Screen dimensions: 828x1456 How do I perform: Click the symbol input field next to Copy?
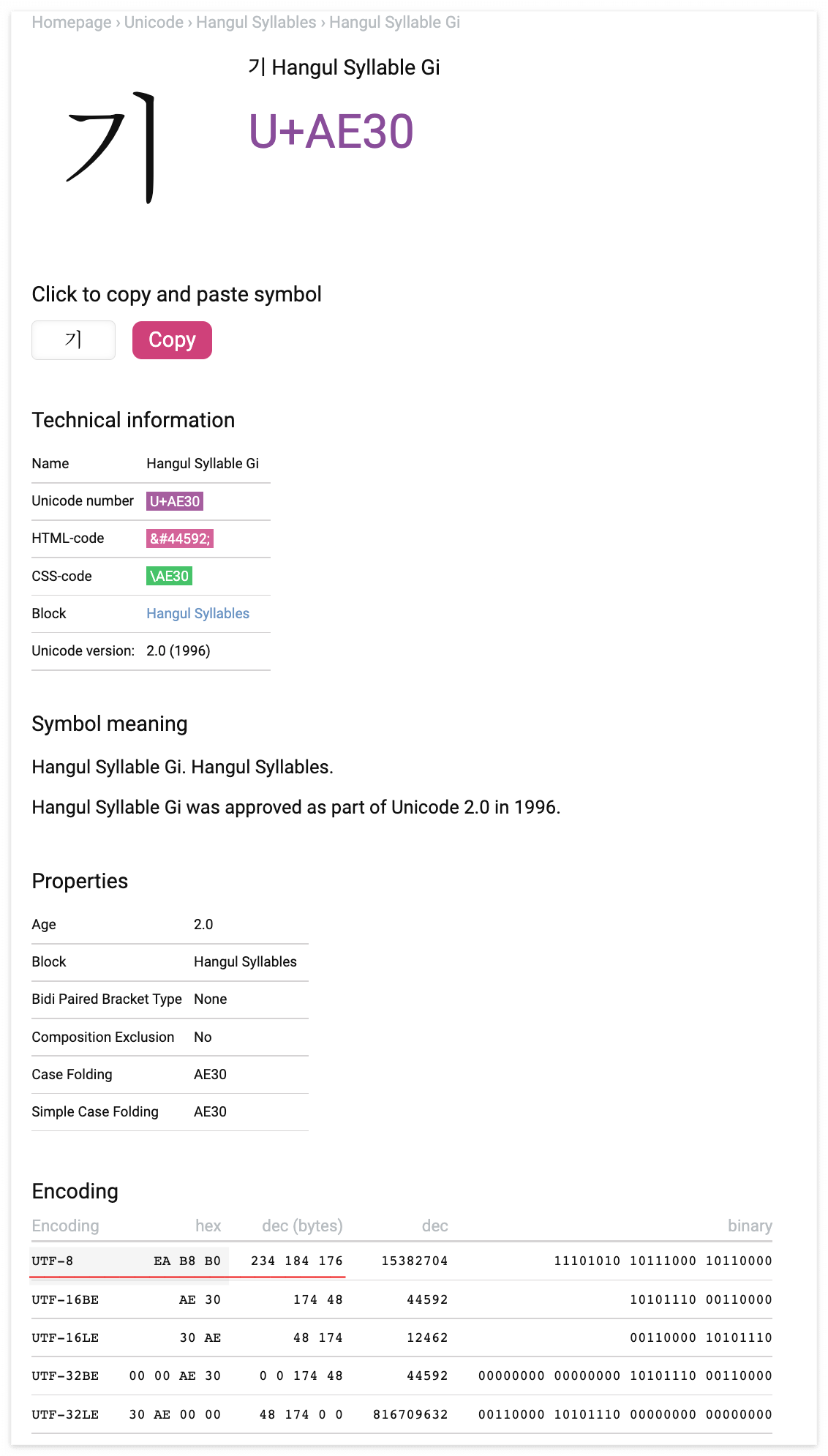click(x=73, y=340)
